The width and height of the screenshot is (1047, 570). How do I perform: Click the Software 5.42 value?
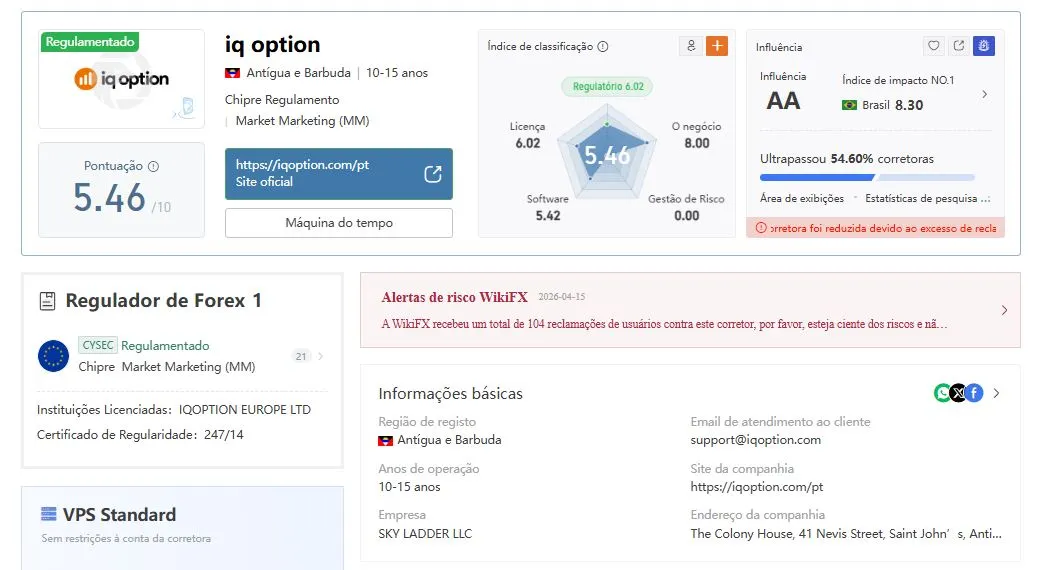(x=548, y=216)
